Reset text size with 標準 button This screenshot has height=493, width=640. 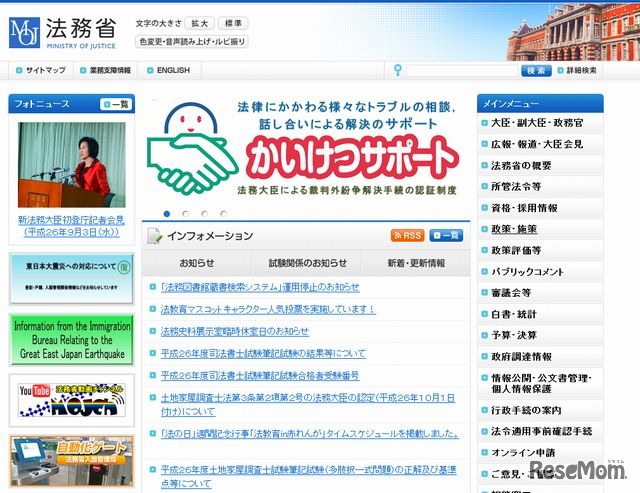pos(233,23)
